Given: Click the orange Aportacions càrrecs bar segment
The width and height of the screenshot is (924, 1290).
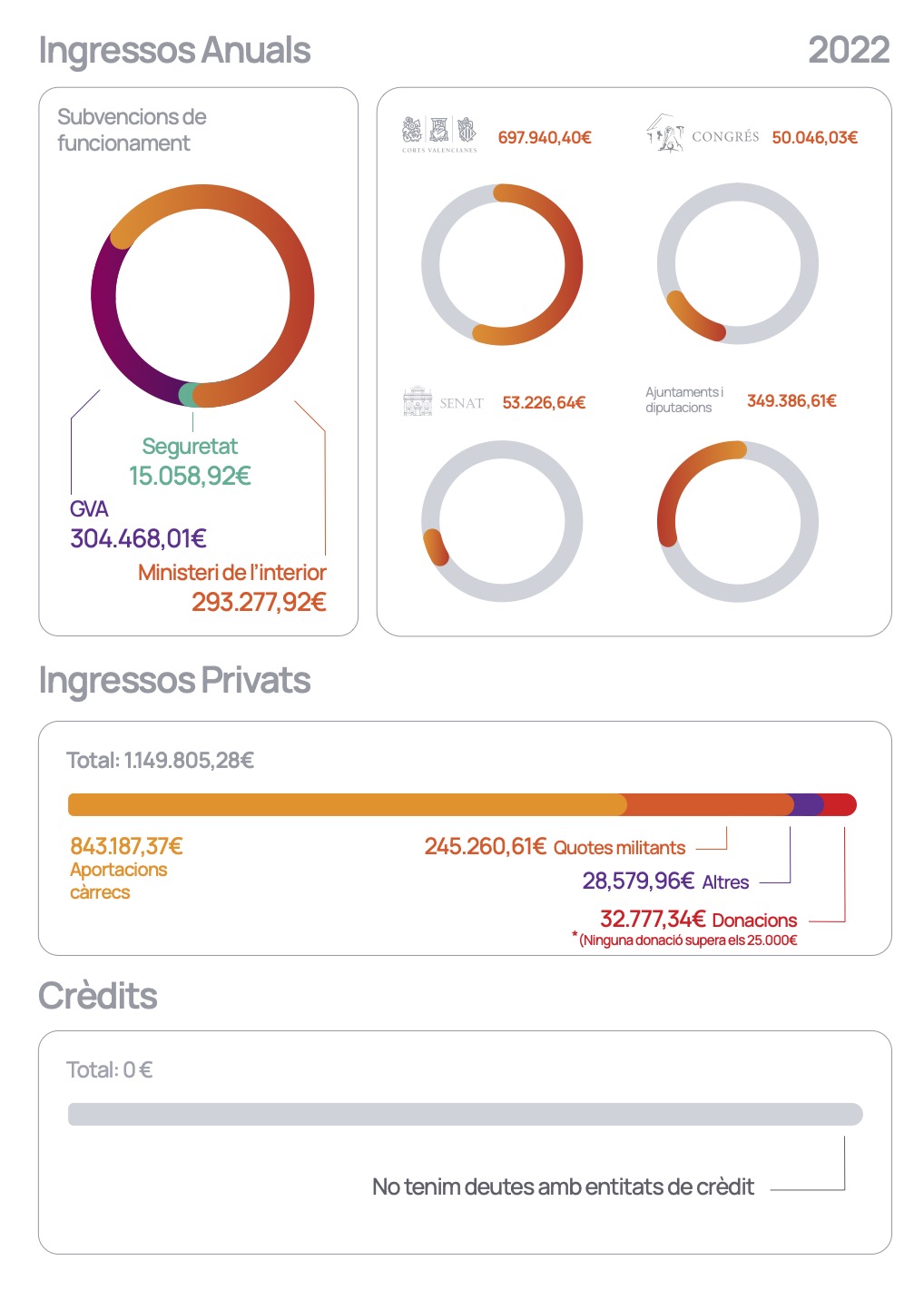Looking at the screenshot, I should (347, 805).
